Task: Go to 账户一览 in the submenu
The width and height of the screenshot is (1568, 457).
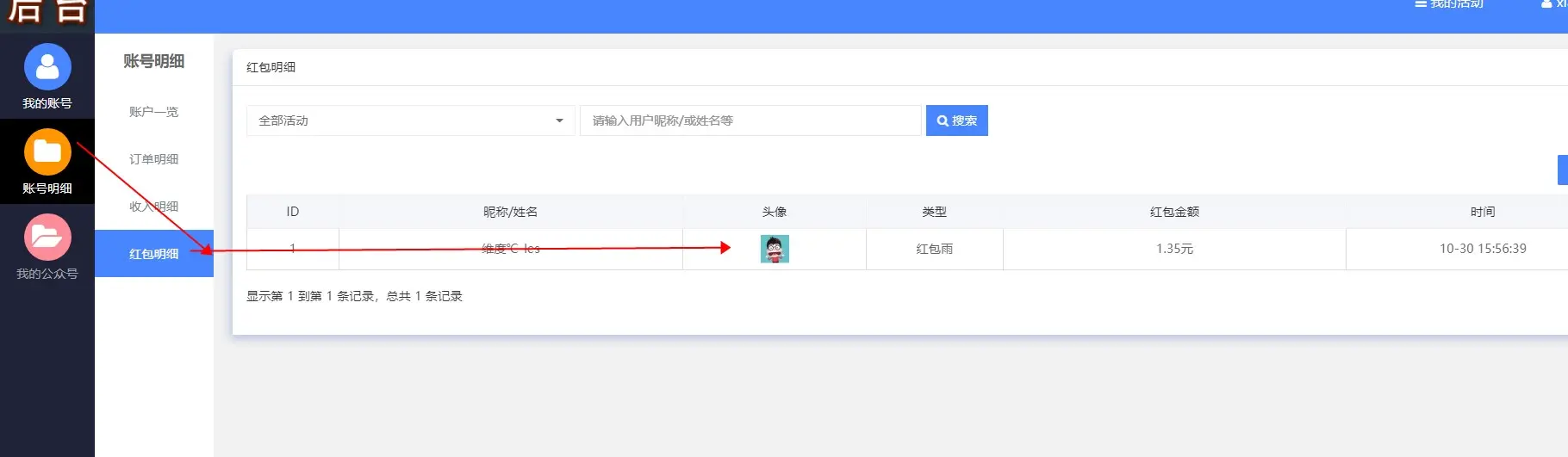Action: (154, 112)
